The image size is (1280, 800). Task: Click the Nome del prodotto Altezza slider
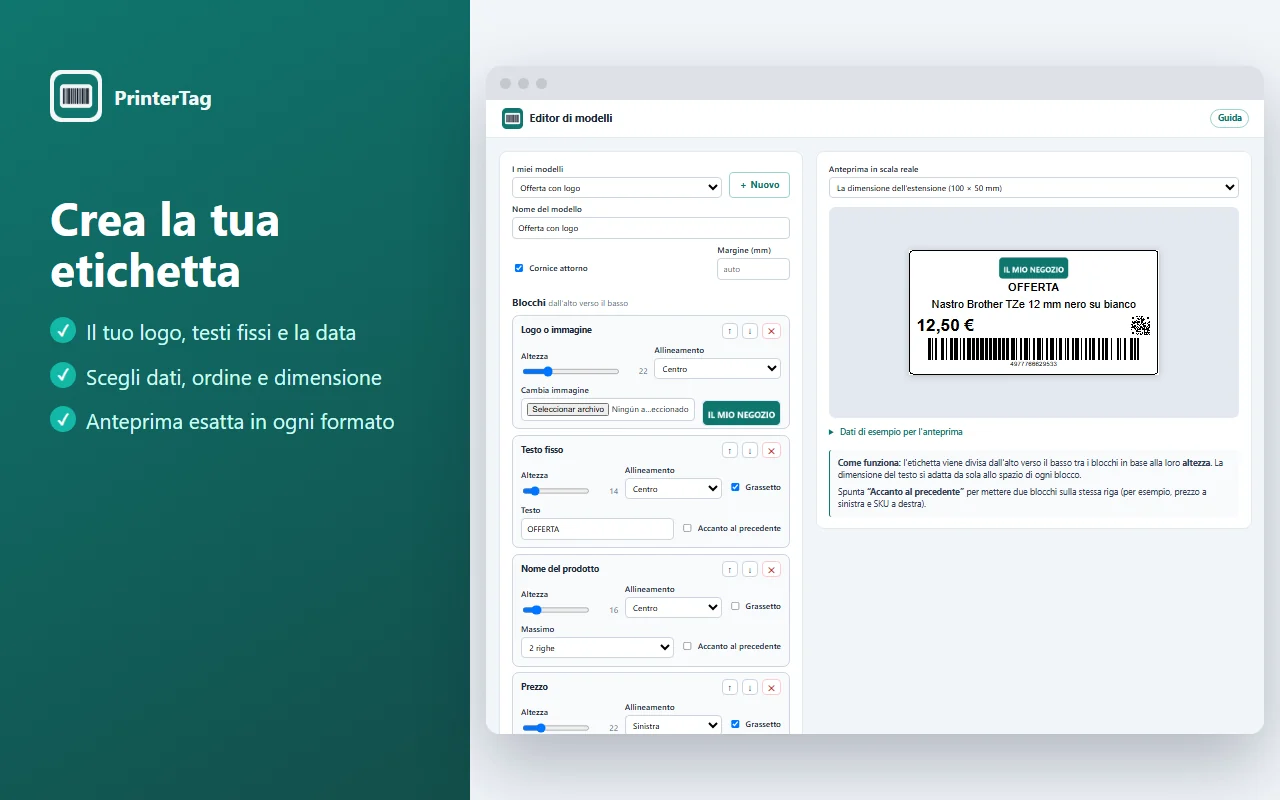[555, 609]
